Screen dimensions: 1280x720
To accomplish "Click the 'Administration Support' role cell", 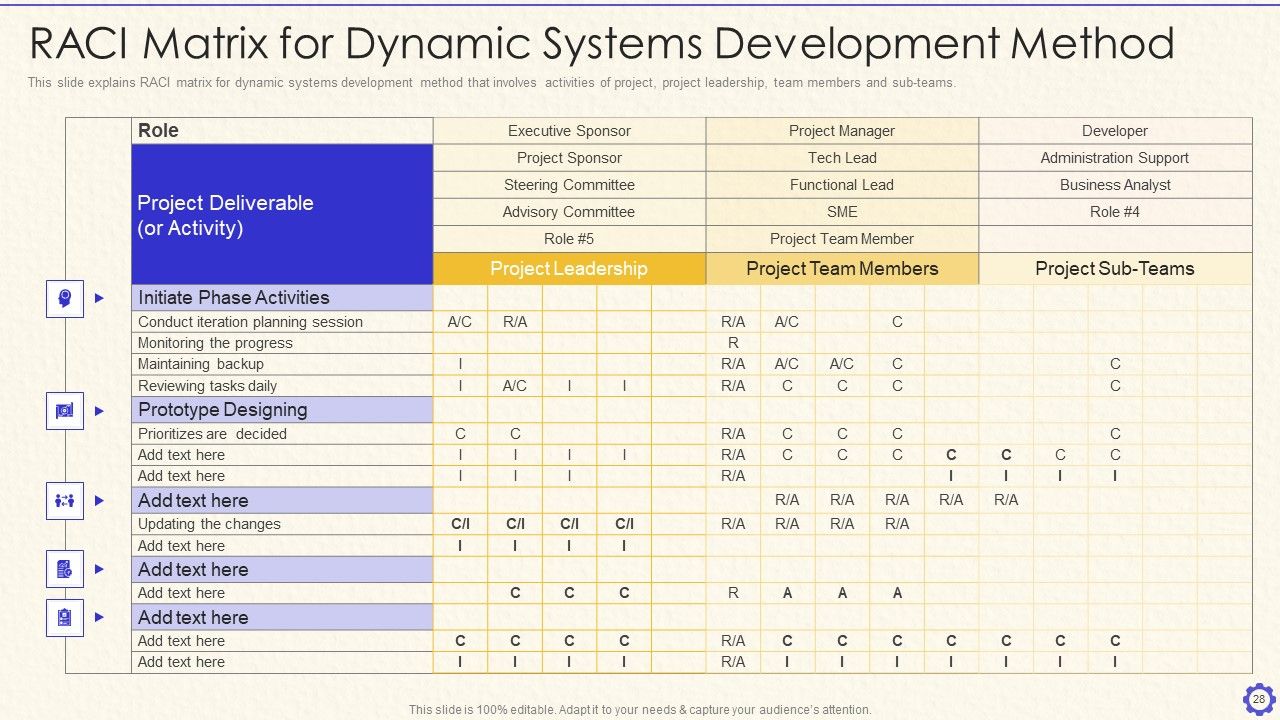I will [x=1115, y=158].
